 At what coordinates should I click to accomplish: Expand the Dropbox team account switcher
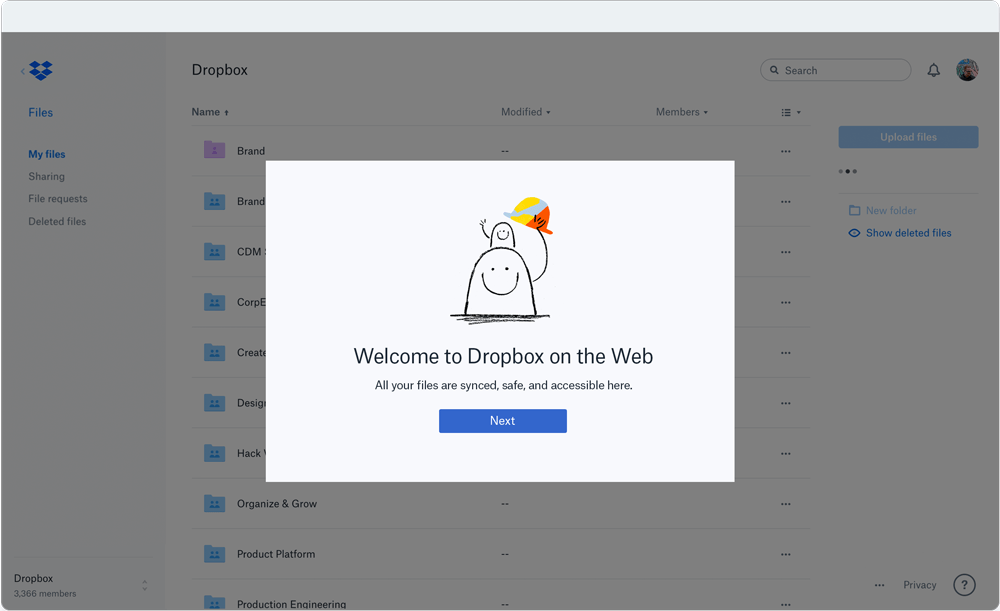tap(144, 585)
